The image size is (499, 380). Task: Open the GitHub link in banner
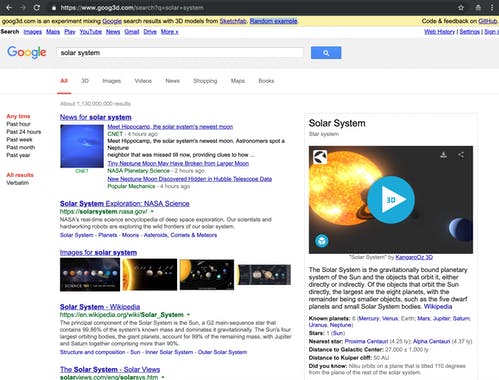coord(488,21)
